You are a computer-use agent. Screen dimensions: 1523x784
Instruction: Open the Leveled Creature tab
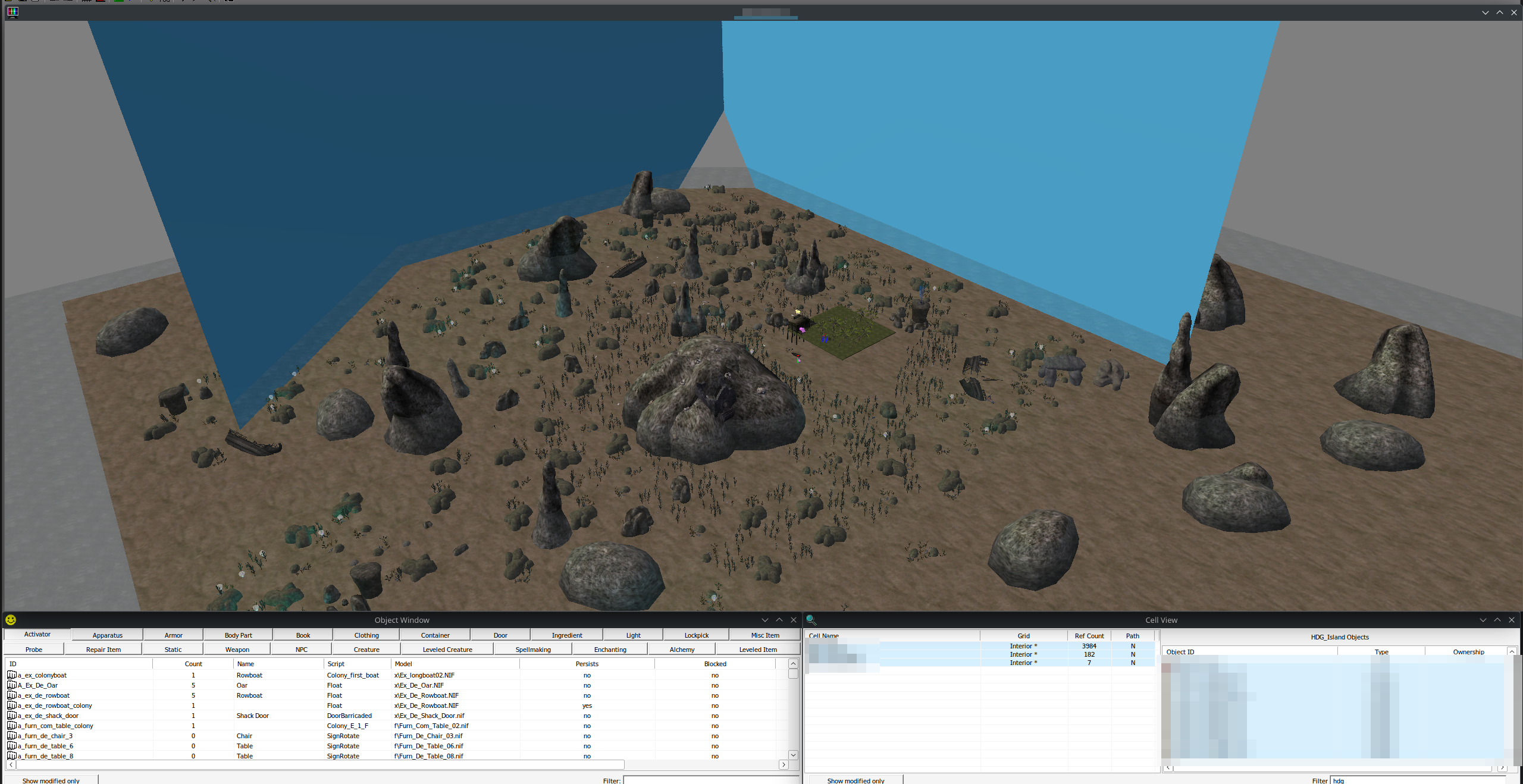tap(447, 650)
